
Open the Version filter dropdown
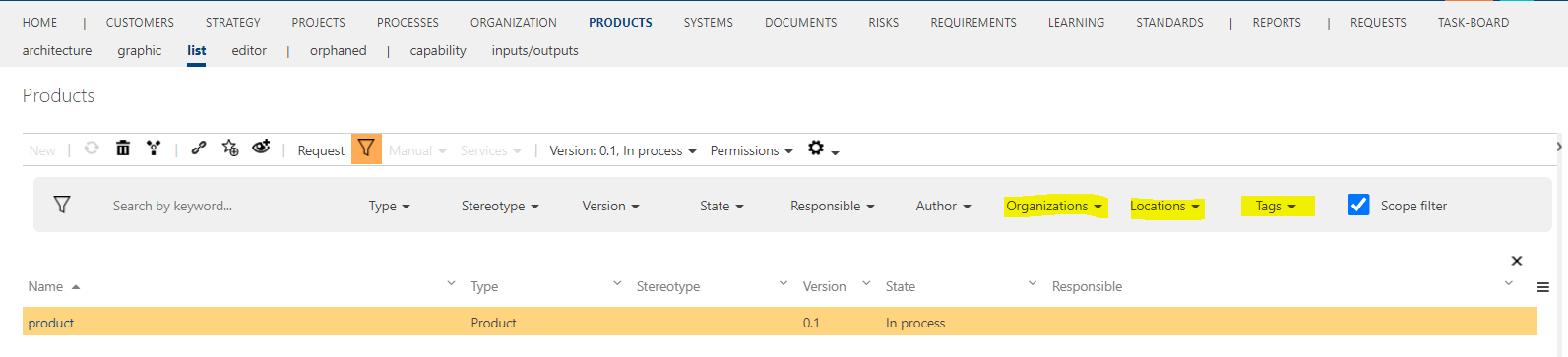[x=610, y=206]
